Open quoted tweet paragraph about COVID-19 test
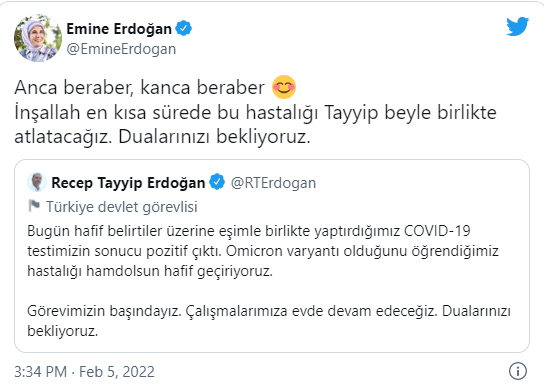This screenshot has width=544, height=391. 263,250
